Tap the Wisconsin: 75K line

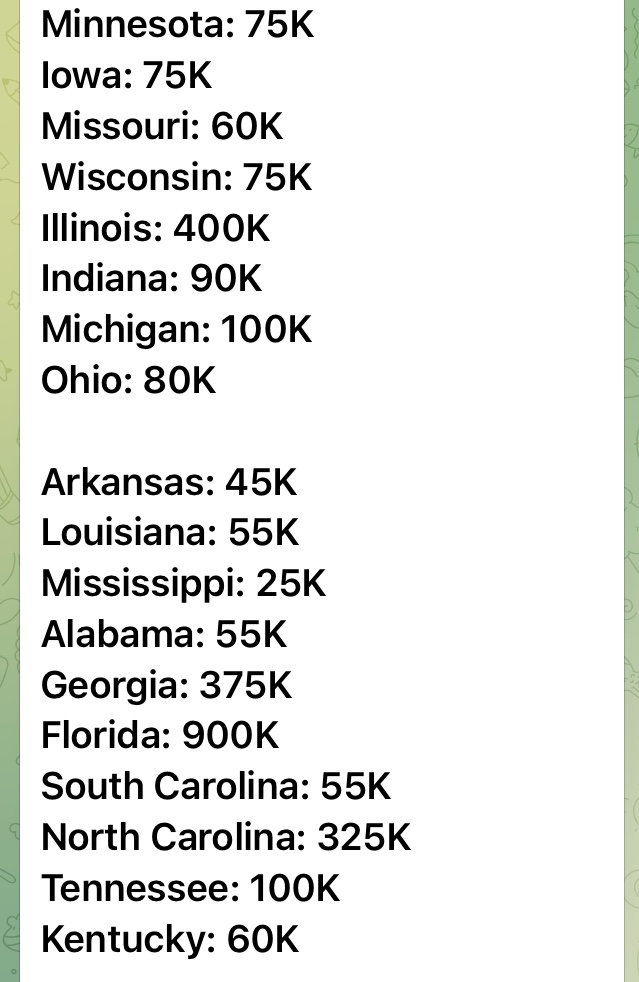tap(177, 177)
